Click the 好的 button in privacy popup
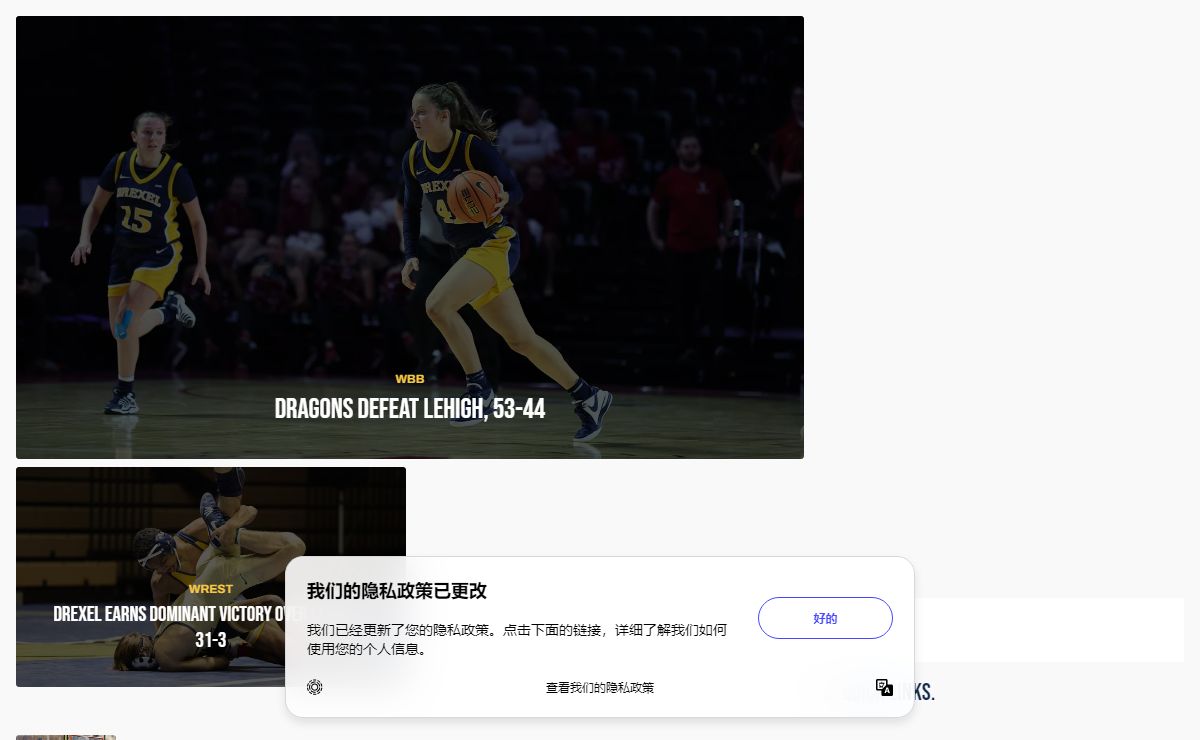This screenshot has height=740, width=1200. [x=825, y=618]
